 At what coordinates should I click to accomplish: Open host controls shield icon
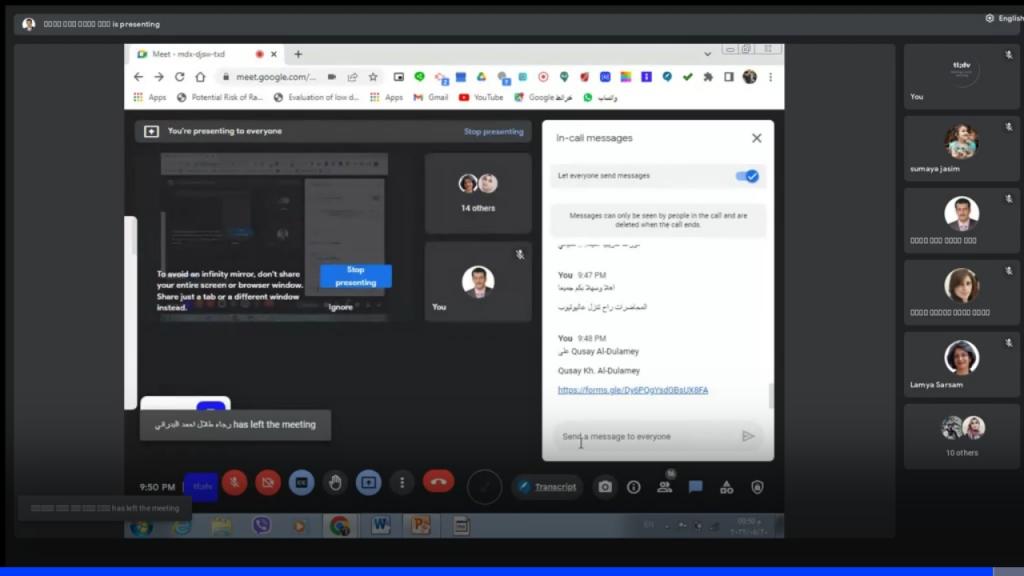point(757,487)
